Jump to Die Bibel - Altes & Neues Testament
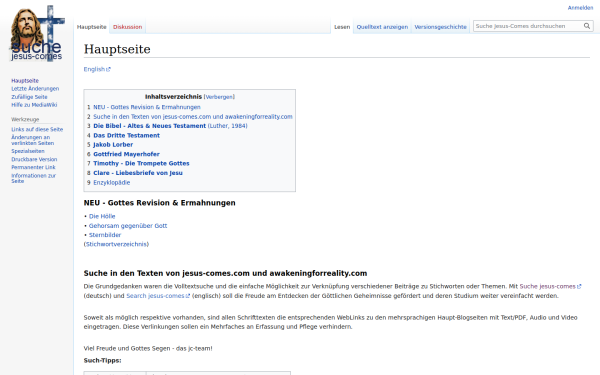The image size is (600, 375). tap(170, 126)
